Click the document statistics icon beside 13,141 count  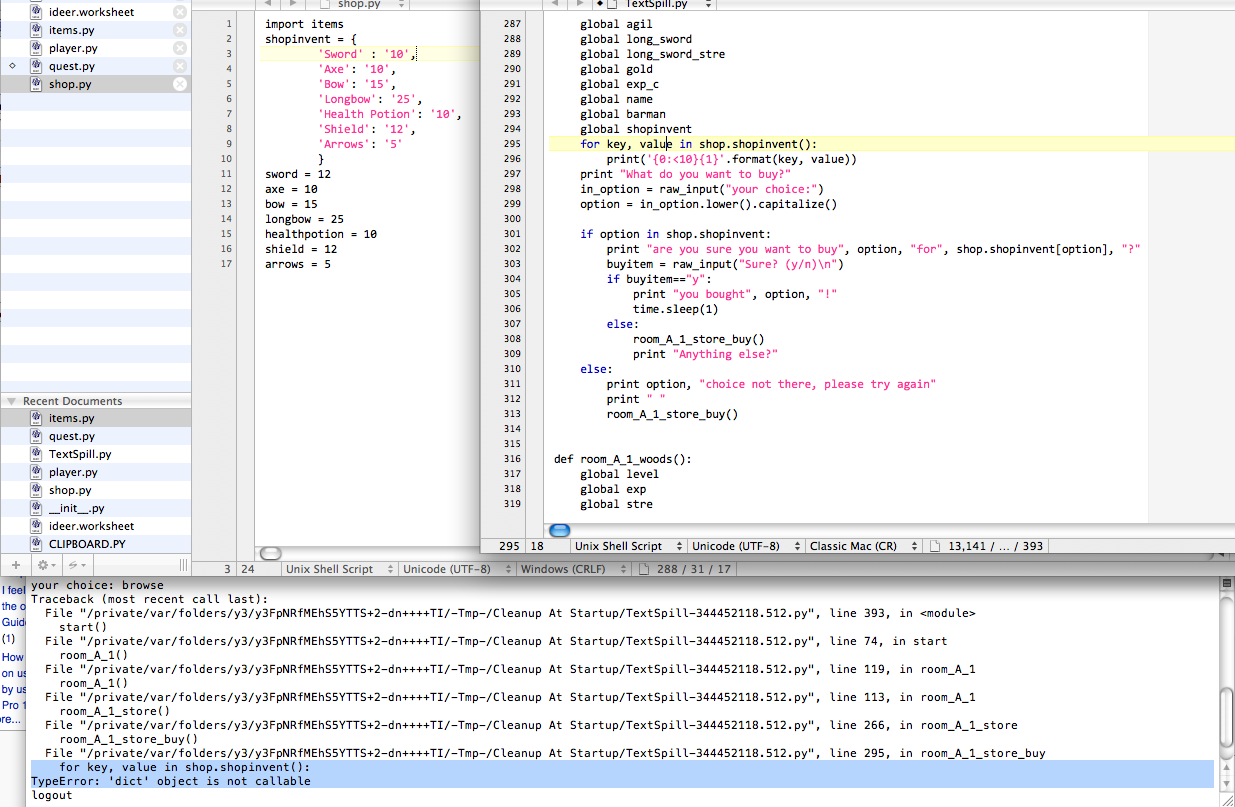coord(935,546)
